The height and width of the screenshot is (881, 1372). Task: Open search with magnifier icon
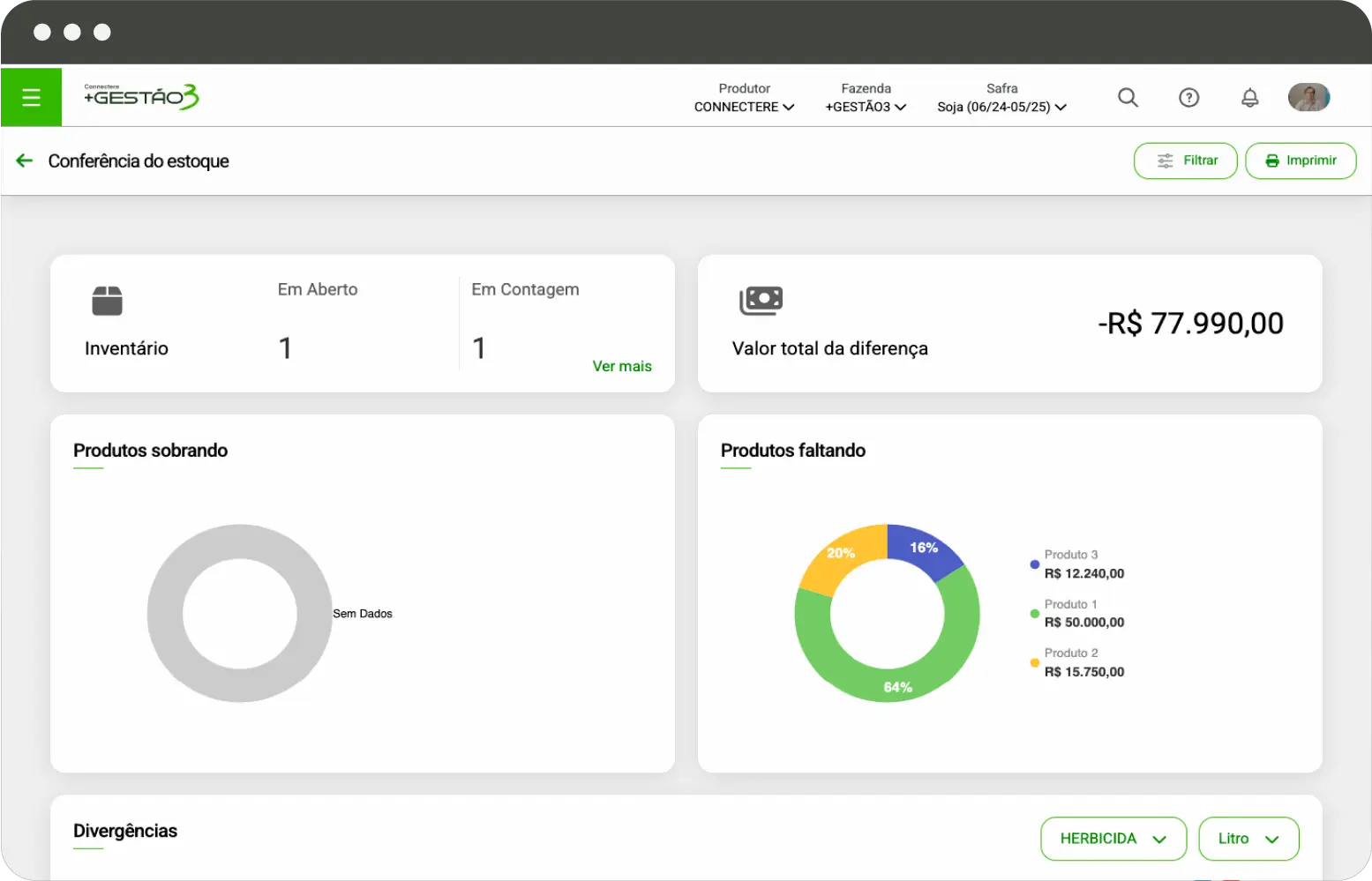coord(1128,97)
